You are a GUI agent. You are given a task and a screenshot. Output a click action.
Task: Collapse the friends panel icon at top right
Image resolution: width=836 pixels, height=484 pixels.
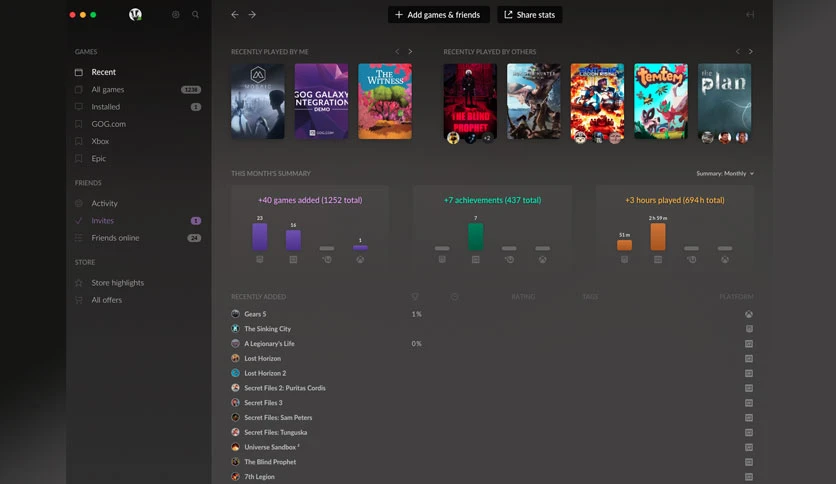[x=750, y=14]
